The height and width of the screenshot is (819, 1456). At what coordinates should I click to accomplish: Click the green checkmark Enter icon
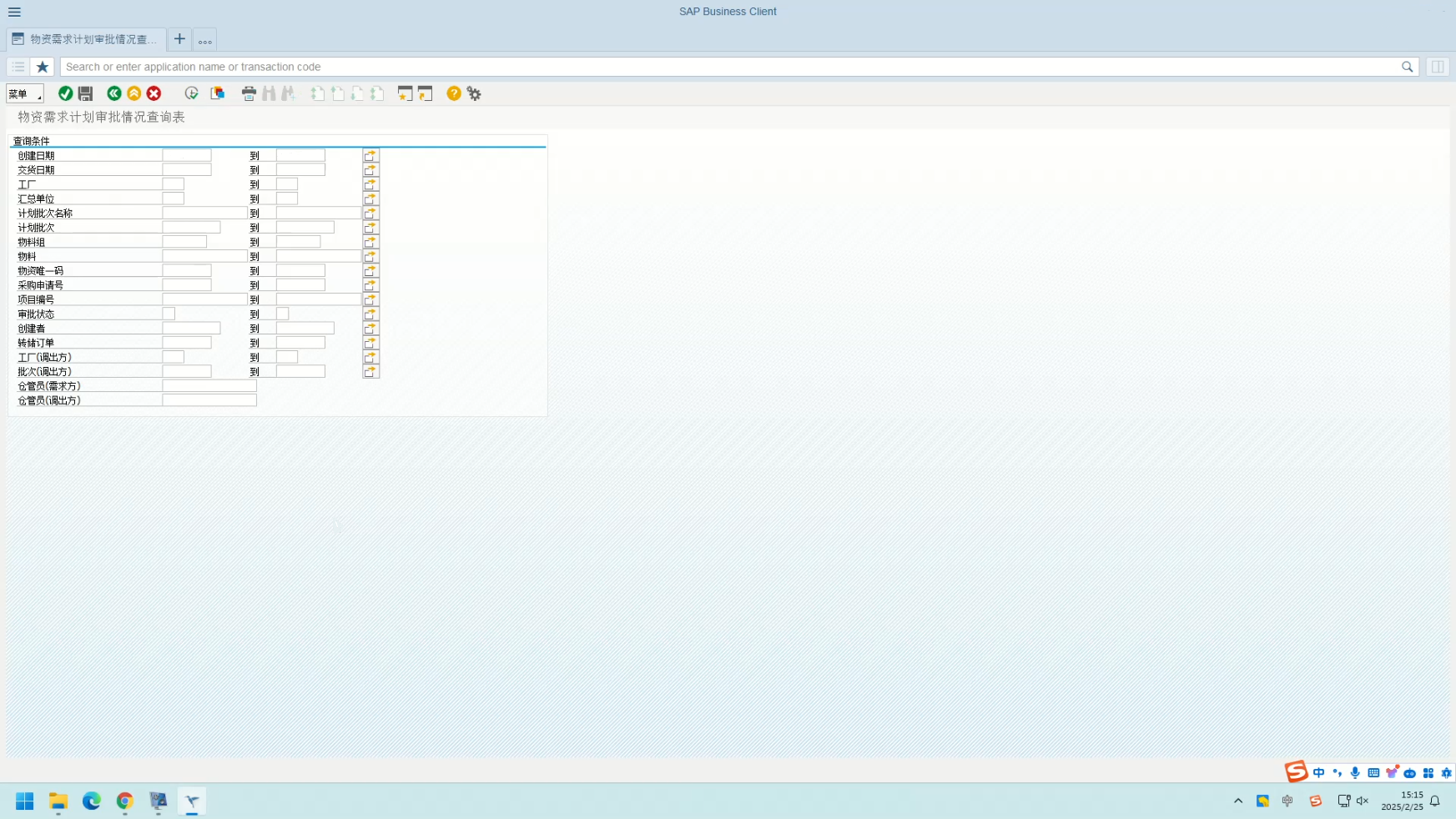pyautogui.click(x=65, y=93)
